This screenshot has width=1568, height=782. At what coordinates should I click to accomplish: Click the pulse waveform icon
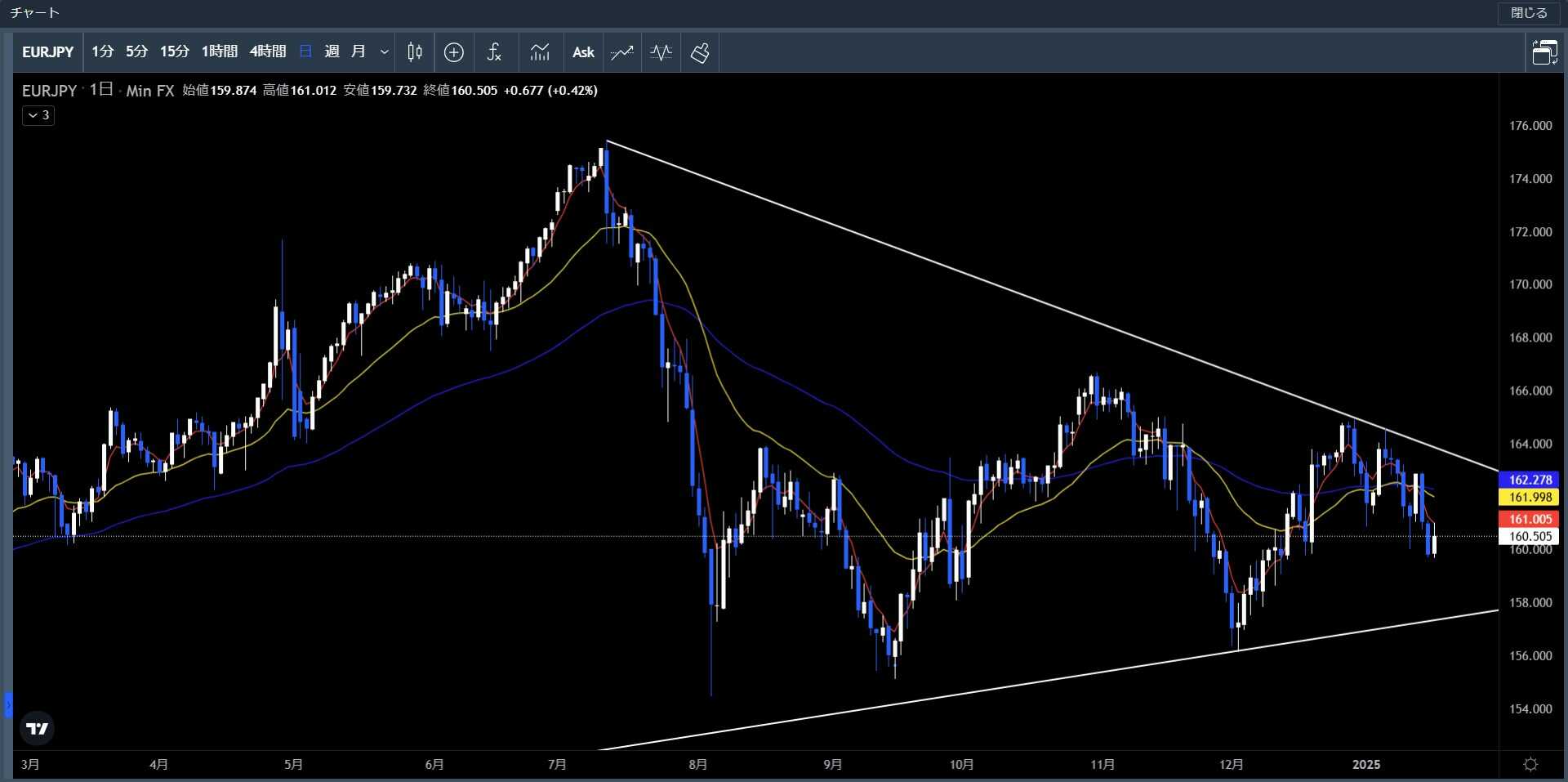tap(661, 52)
